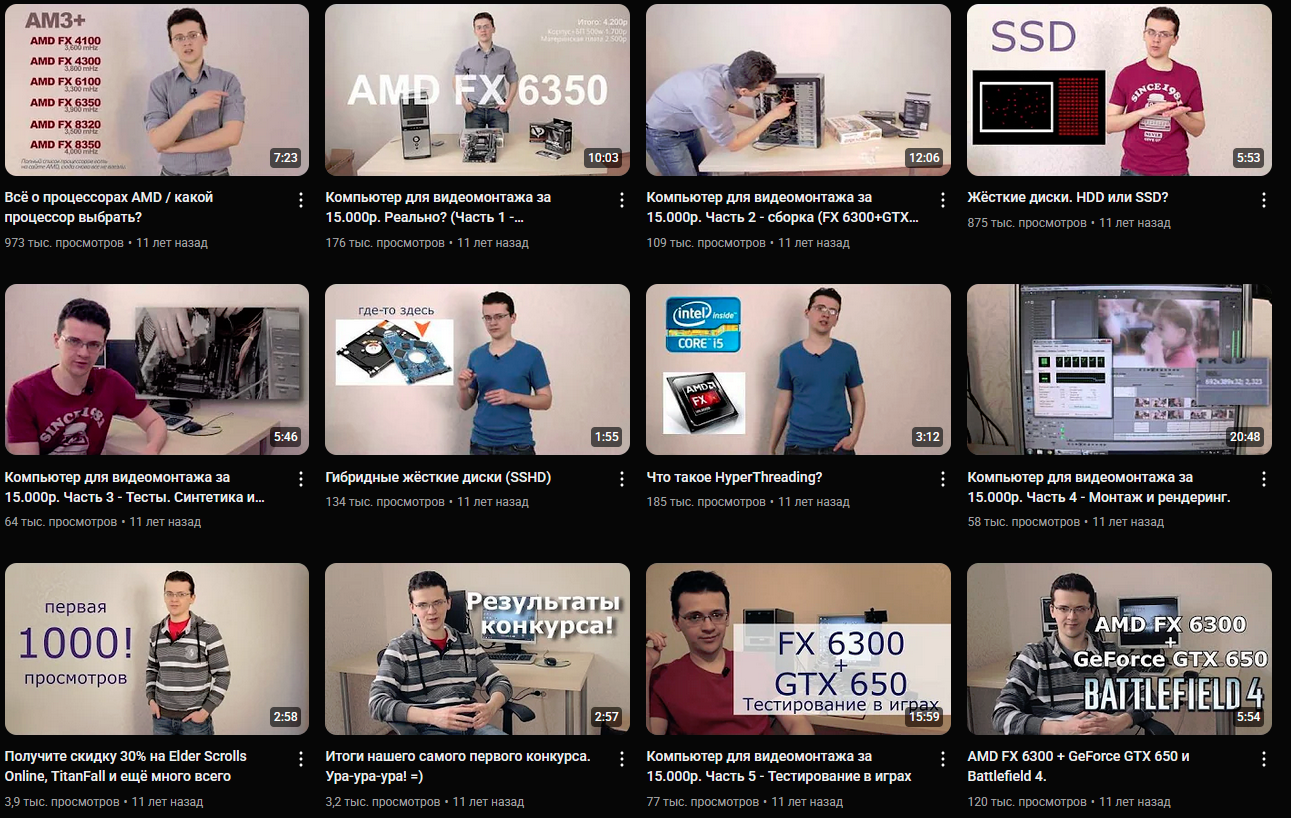
Task: Open three-dot menu for Elder Scrolls discount video
Action: 301,759
